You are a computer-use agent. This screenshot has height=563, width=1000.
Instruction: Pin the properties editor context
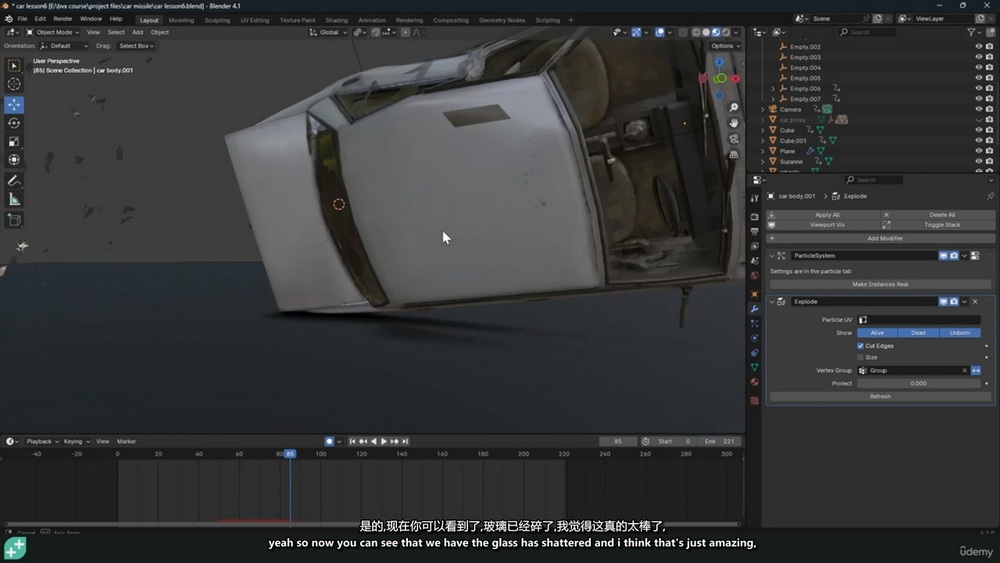[x=990, y=196]
